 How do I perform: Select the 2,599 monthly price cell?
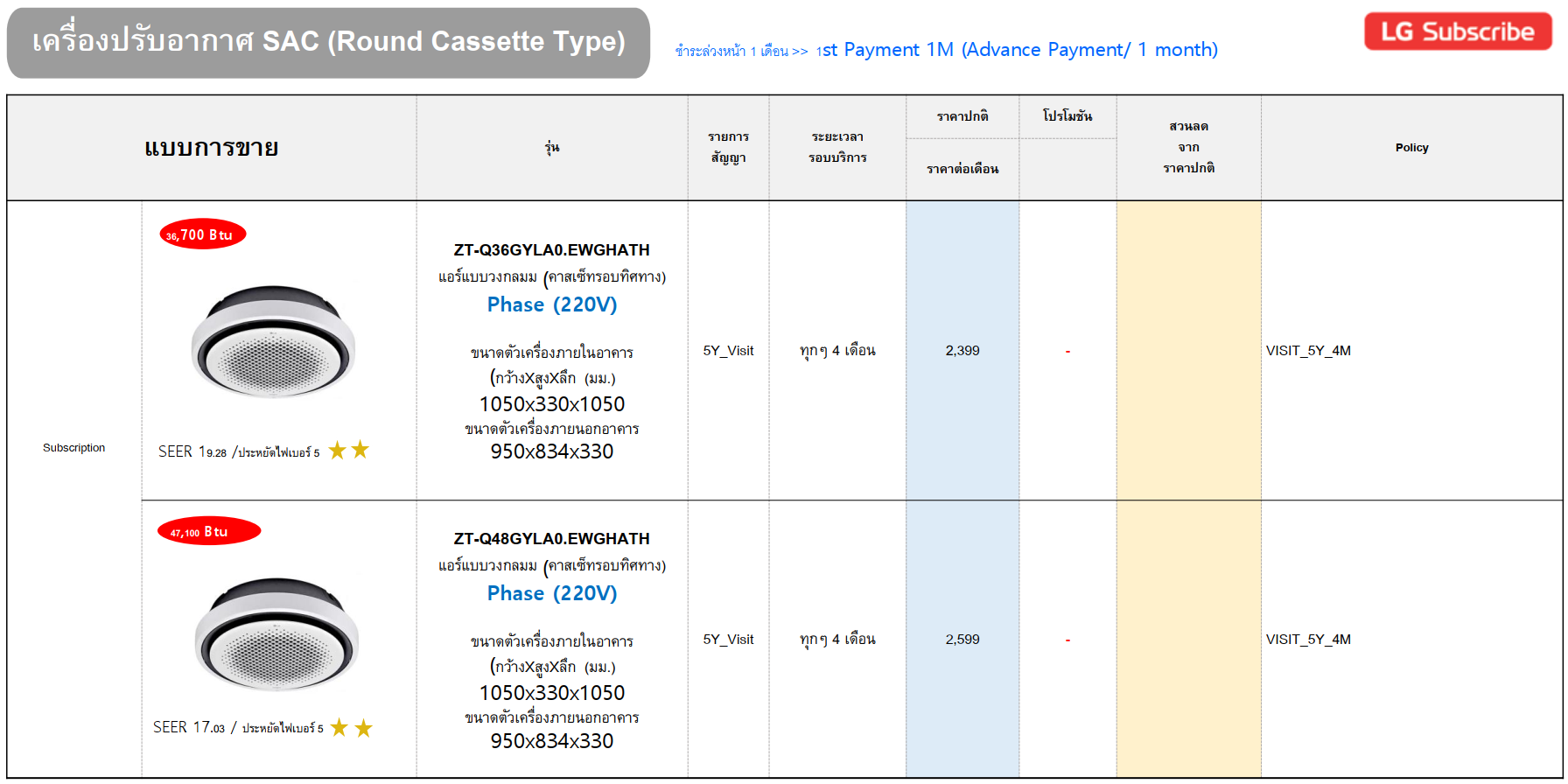tap(962, 640)
